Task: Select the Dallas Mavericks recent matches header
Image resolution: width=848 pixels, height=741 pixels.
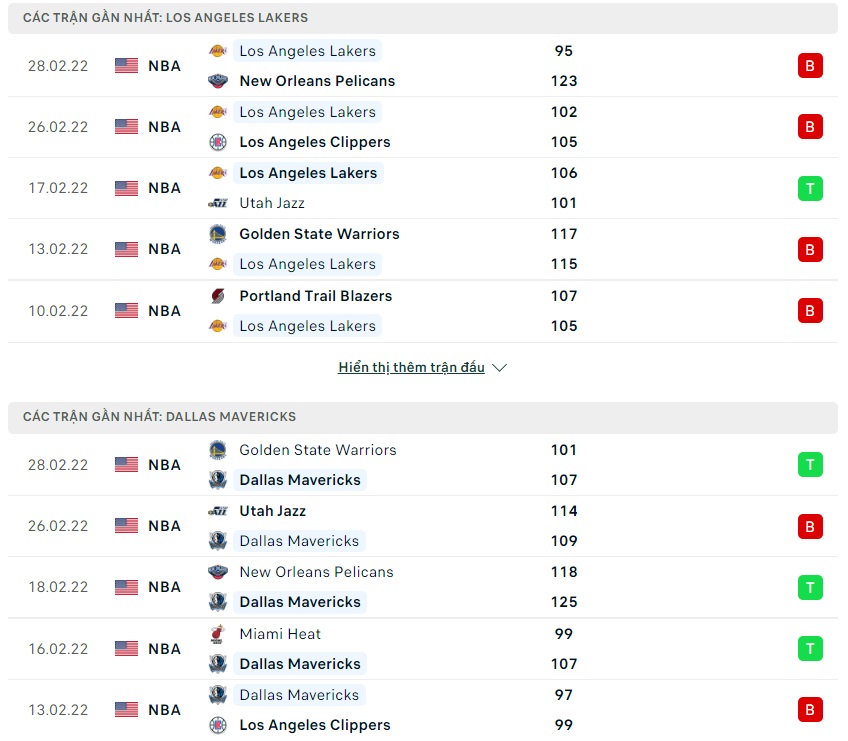Action: click(160, 417)
